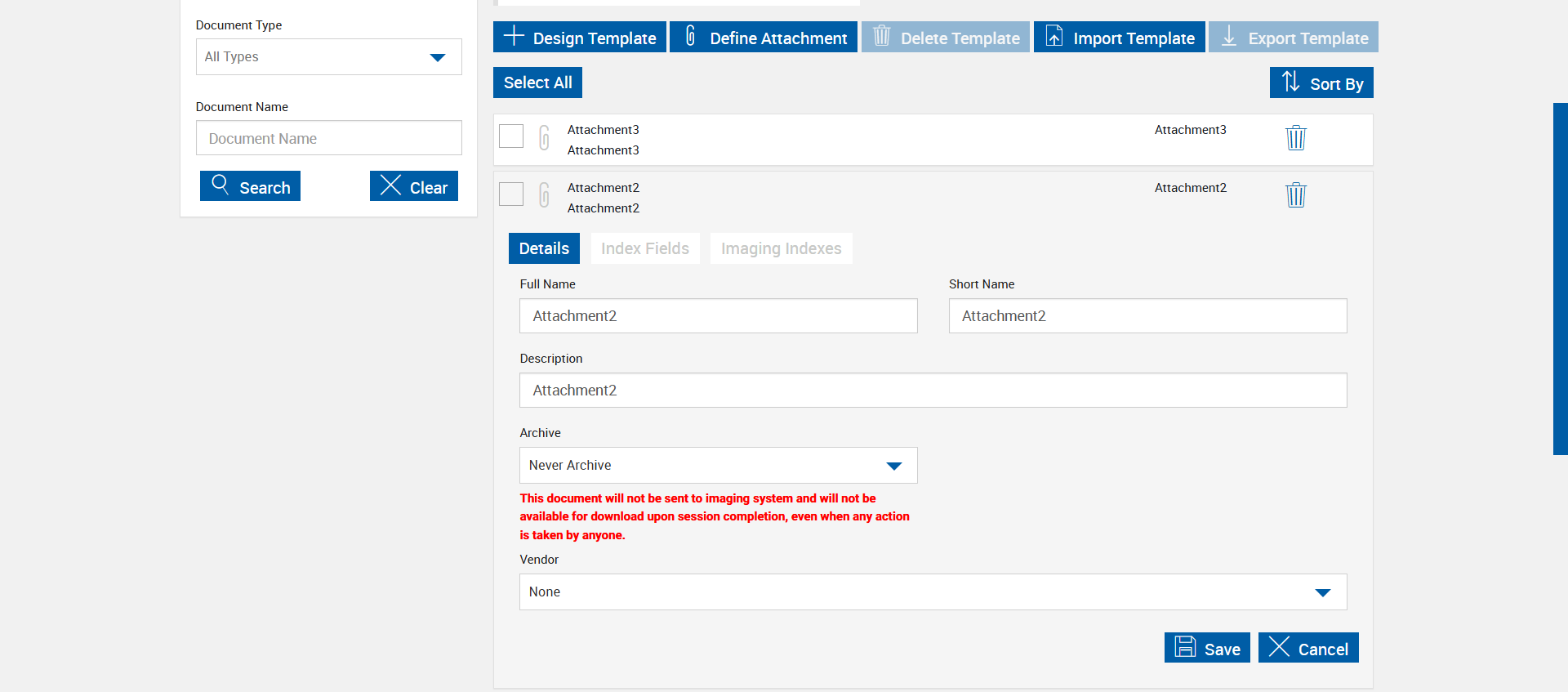1568x692 pixels.
Task: Click the paperclip icon beside Attachment3
Action: click(x=544, y=137)
